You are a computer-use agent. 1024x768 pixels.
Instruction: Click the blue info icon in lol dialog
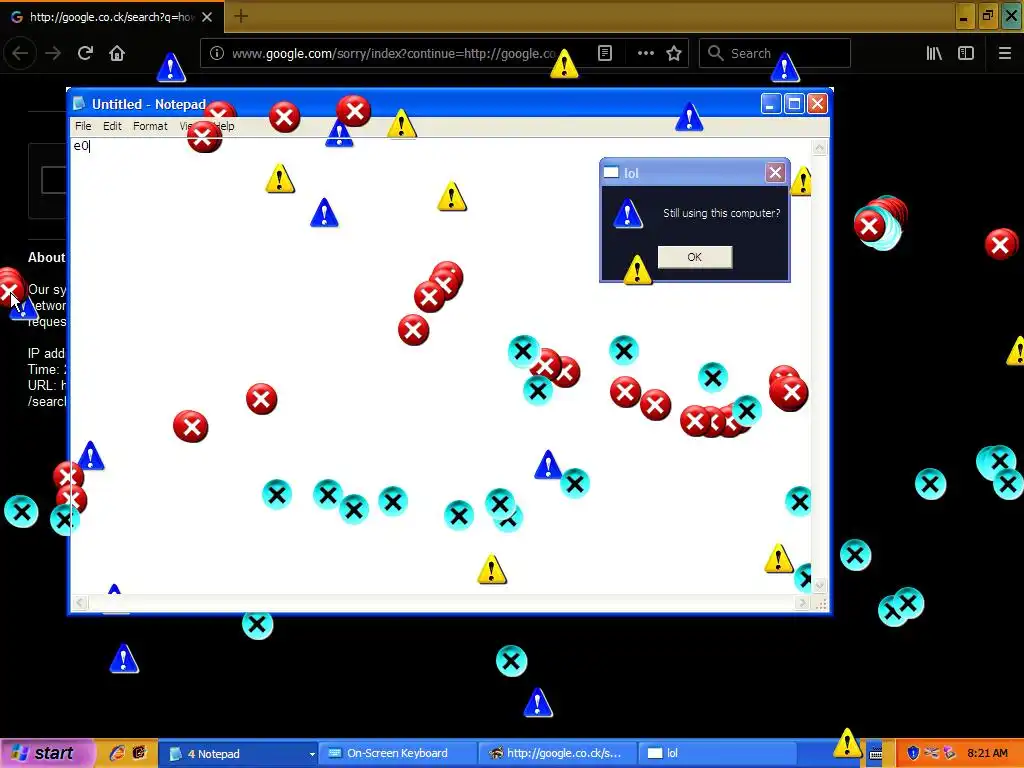click(x=628, y=214)
